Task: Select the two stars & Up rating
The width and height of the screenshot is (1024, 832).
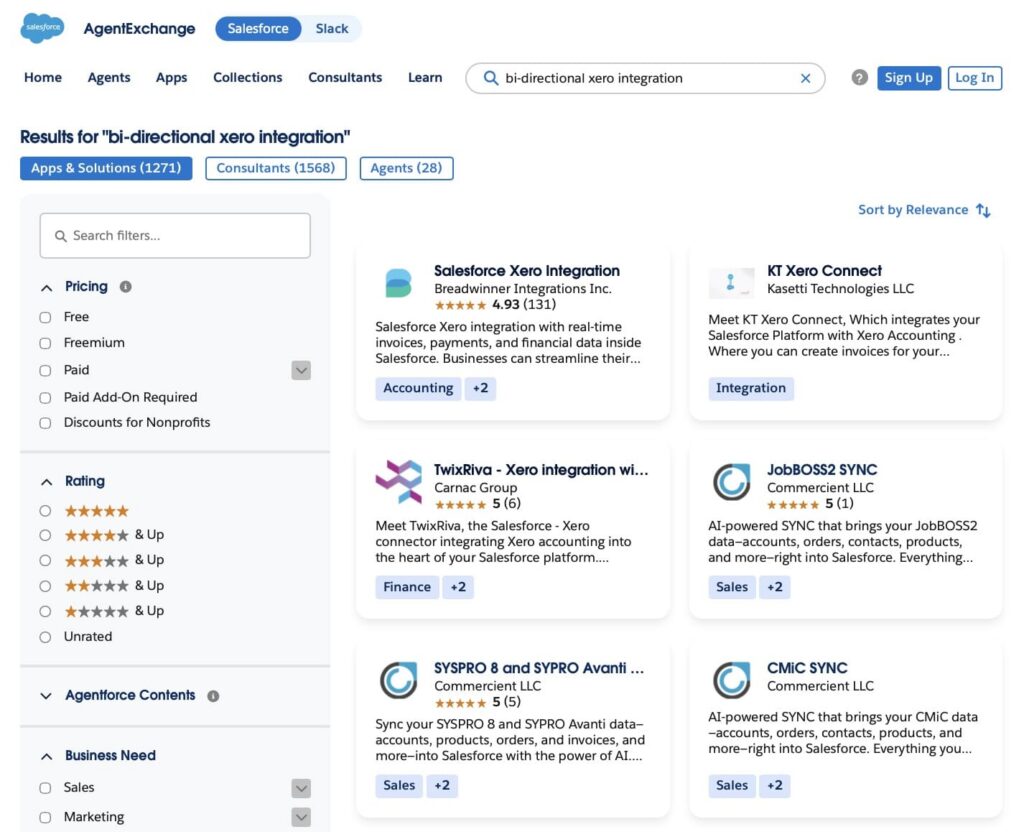Action: (x=45, y=586)
